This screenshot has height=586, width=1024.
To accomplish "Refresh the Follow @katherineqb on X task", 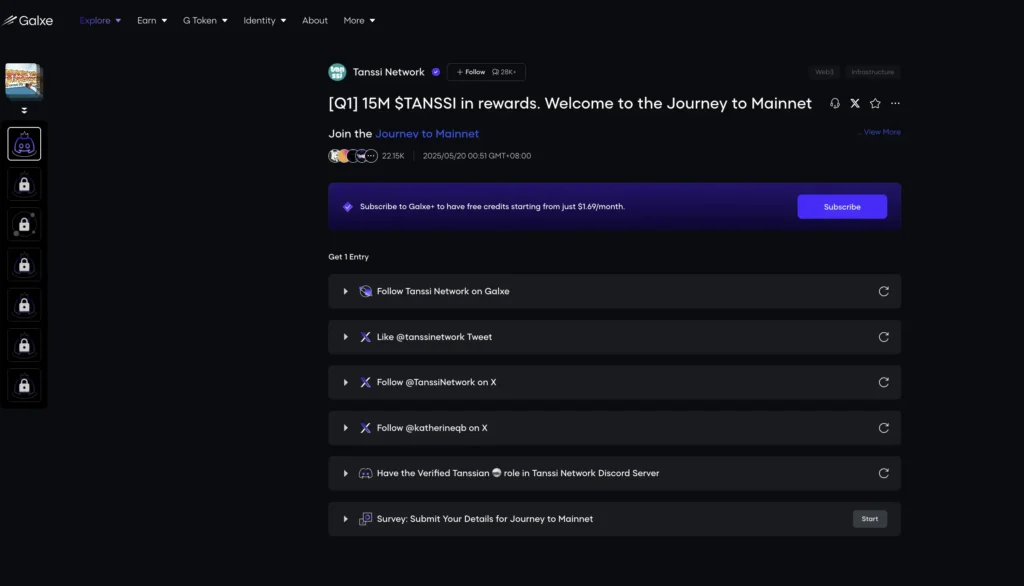I will tap(884, 428).
